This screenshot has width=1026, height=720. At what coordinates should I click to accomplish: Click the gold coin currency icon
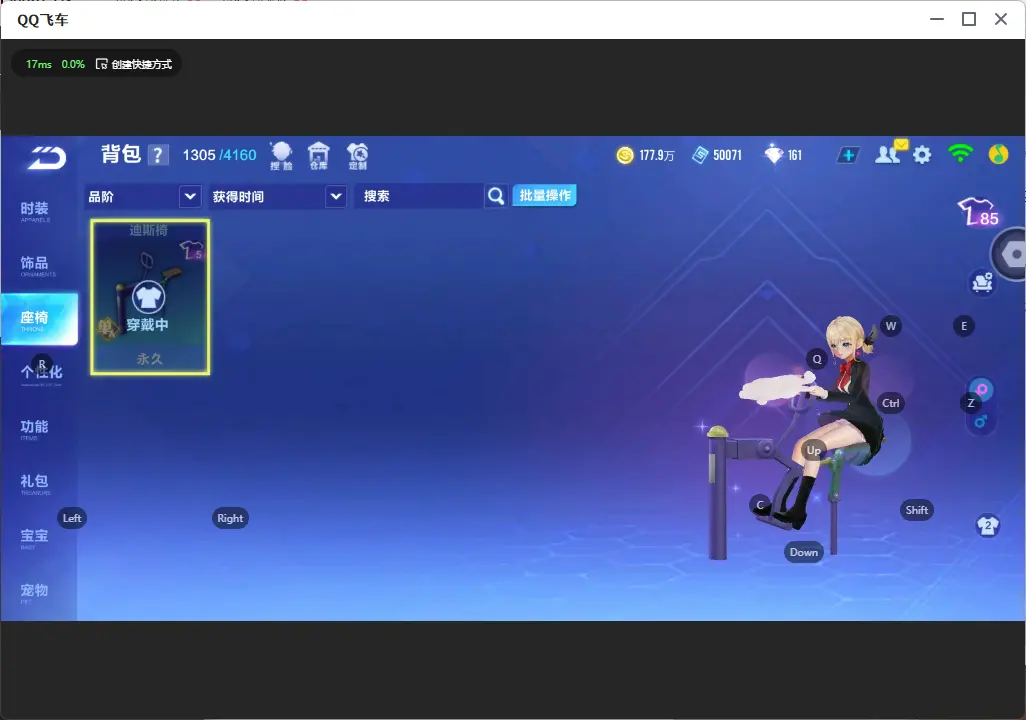pos(625,155)
